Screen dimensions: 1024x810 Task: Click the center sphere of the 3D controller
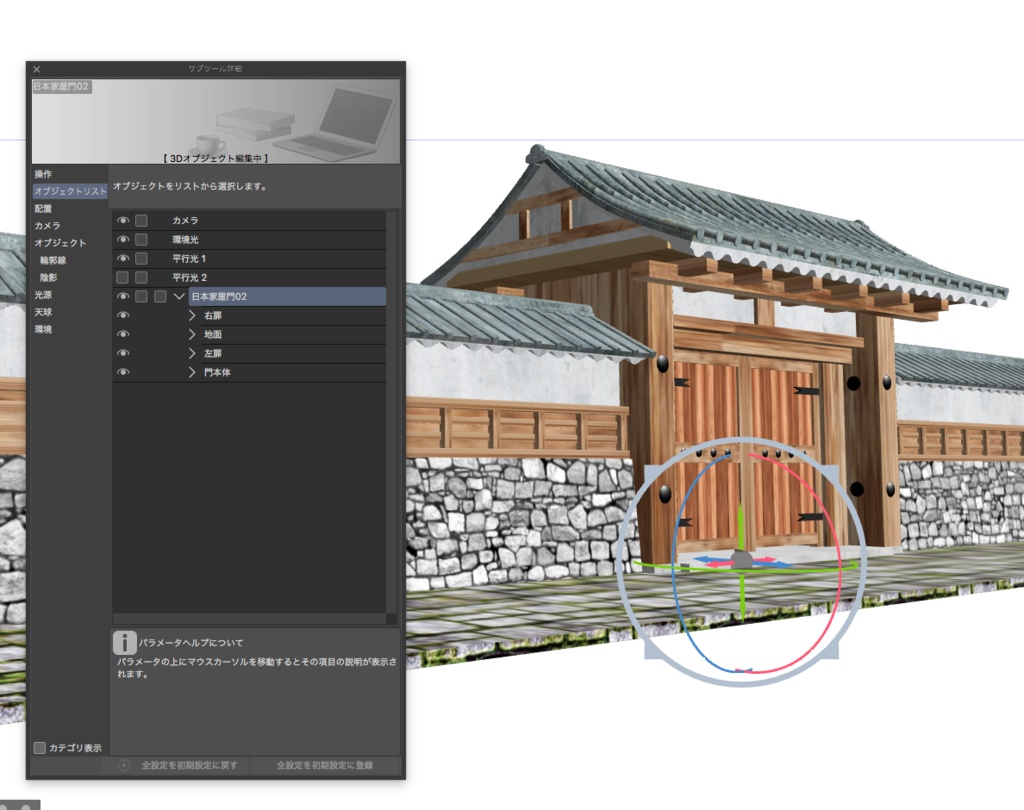(743, 556)
